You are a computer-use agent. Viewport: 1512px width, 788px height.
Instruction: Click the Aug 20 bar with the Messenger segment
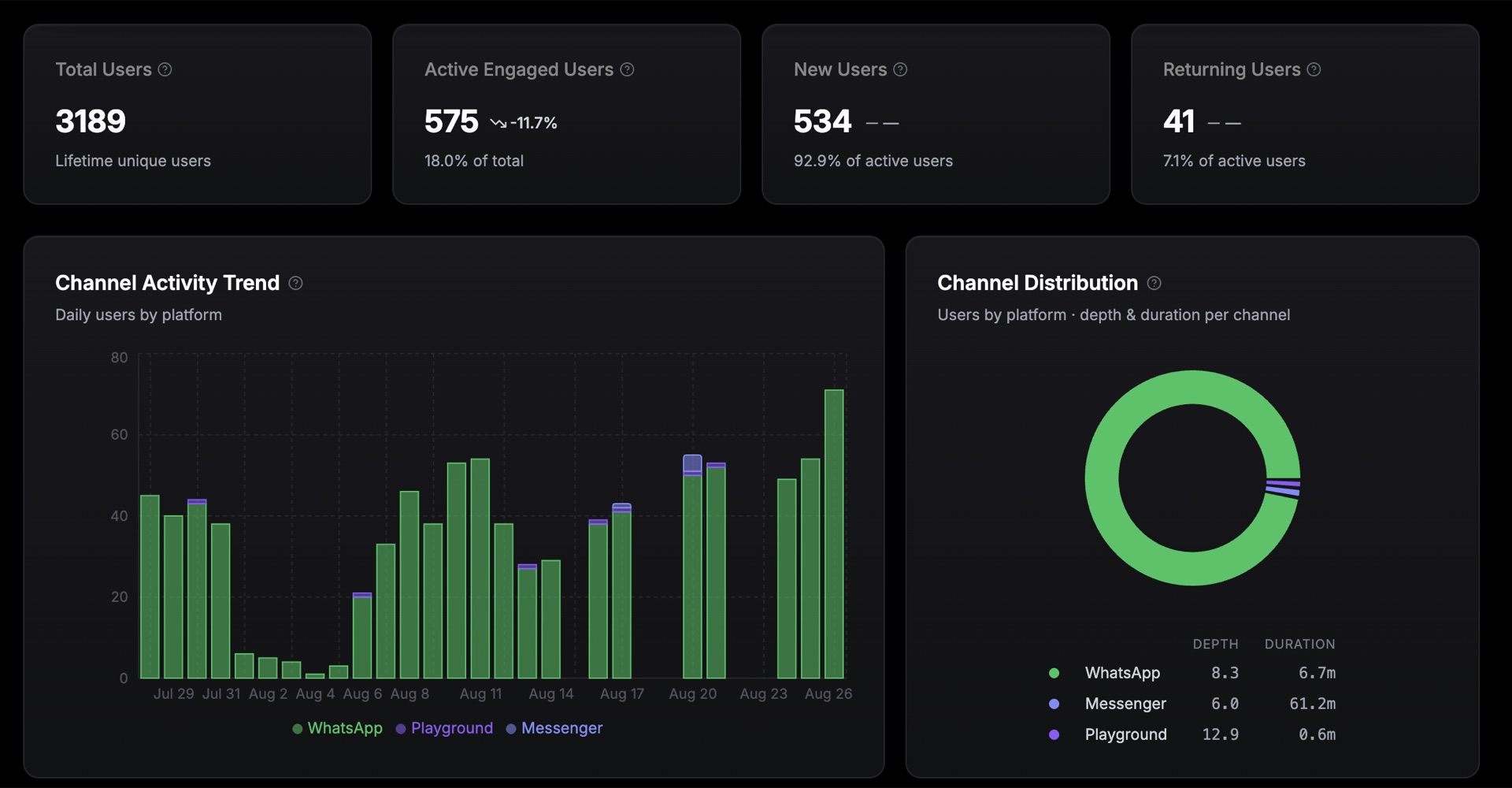click(692, 566)
